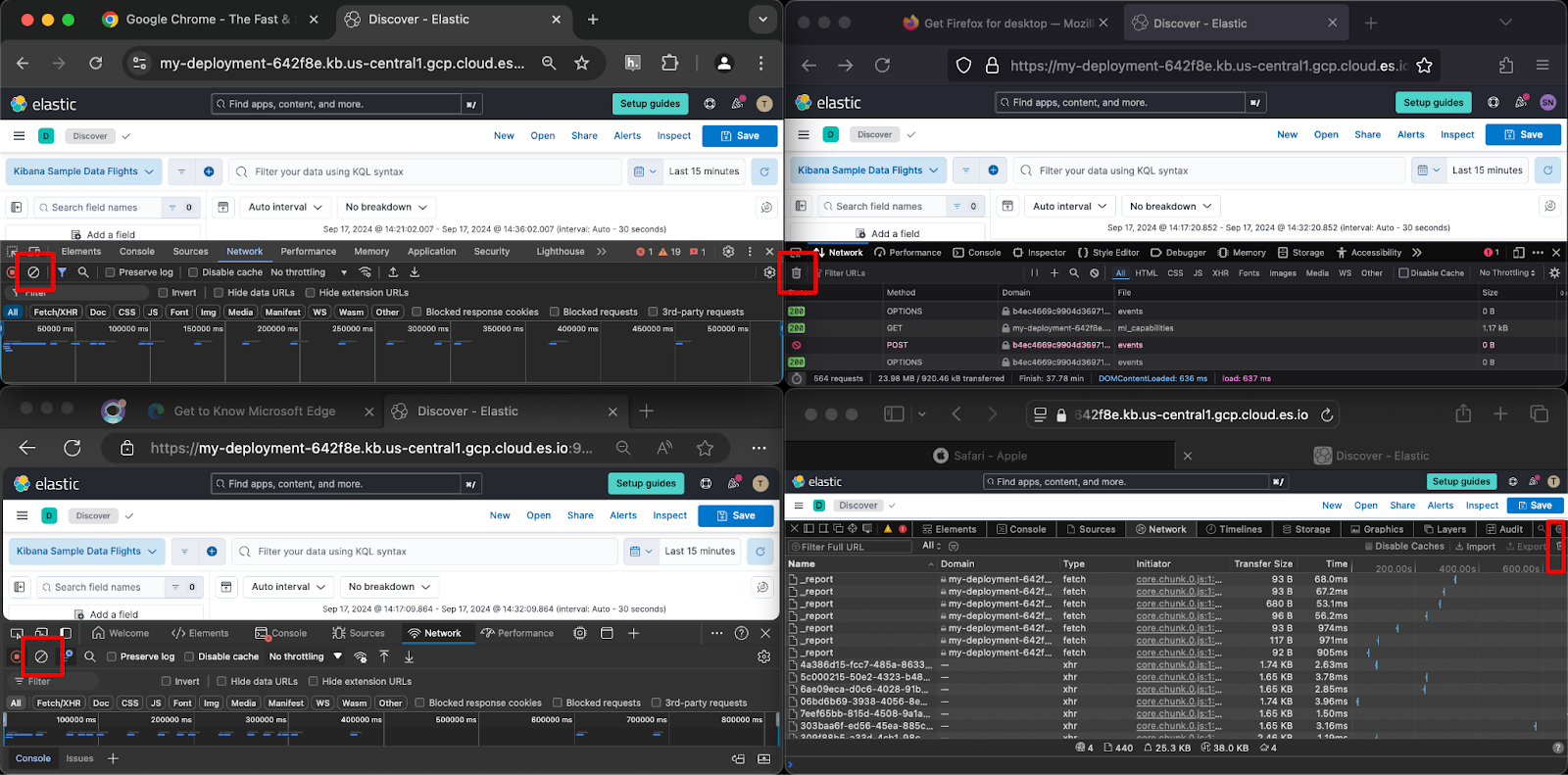Click Inspect link in Edge Kibana
Image resolution: width=1568 pixels, height=775 pixels.
pyautogui.click(x=670, y=515)
